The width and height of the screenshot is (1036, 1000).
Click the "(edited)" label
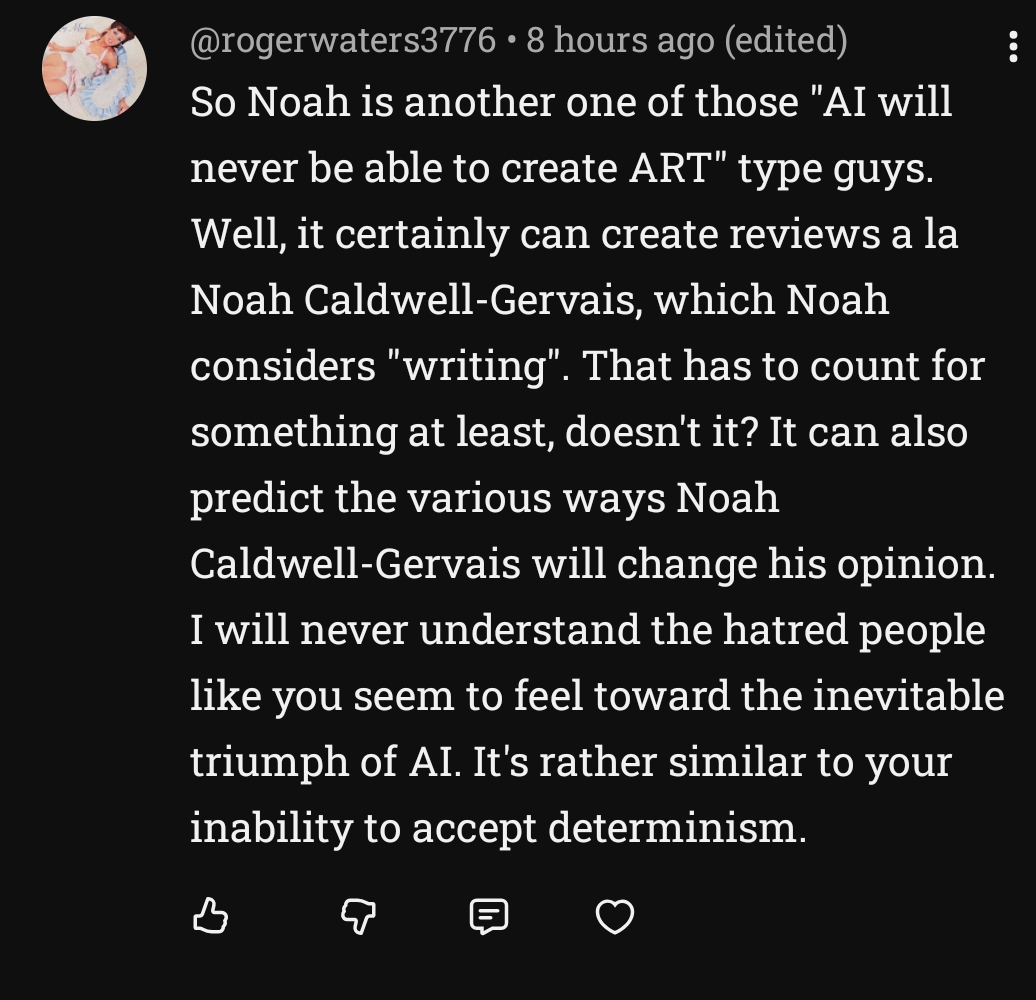pyautogui.click(x=784, y=40)
